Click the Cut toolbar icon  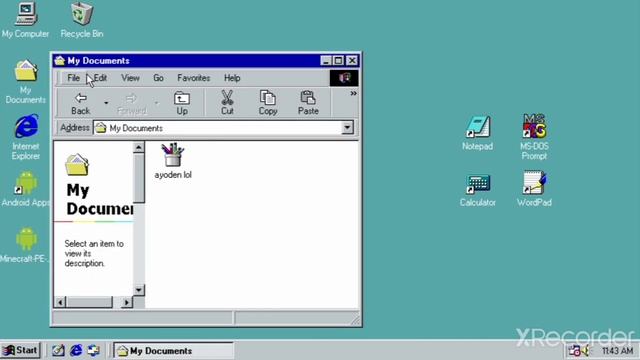(x=227, y=104)
